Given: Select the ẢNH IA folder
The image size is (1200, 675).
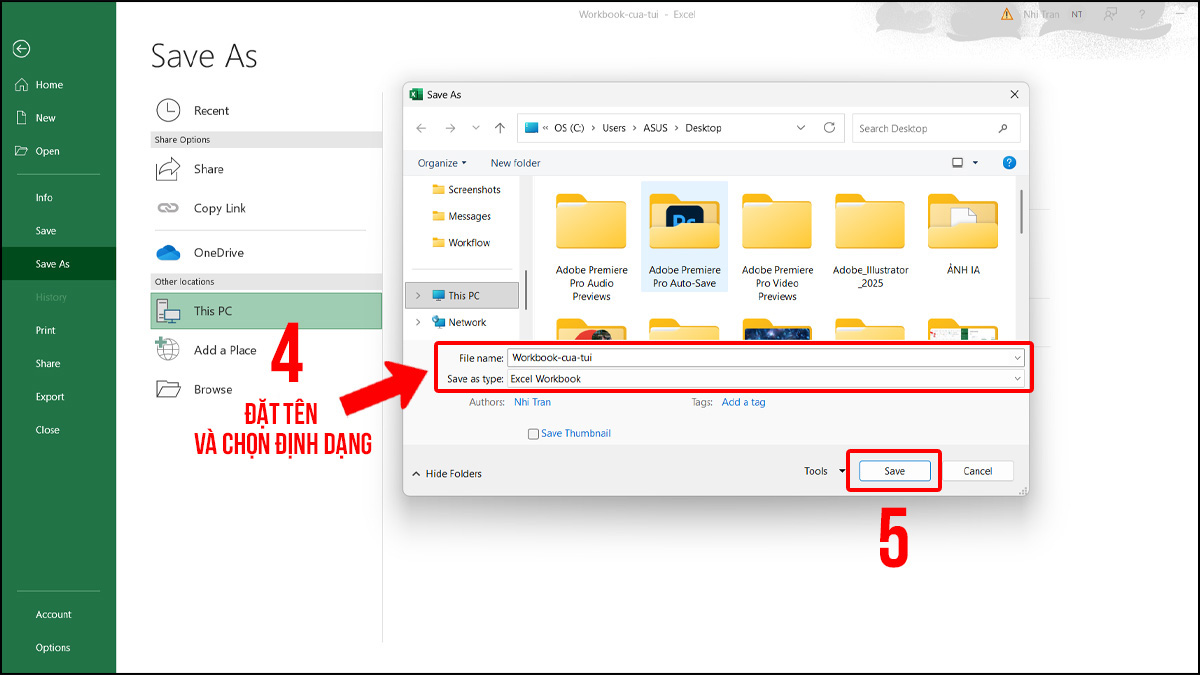Looking at the screenshot, I should [963, 232].
